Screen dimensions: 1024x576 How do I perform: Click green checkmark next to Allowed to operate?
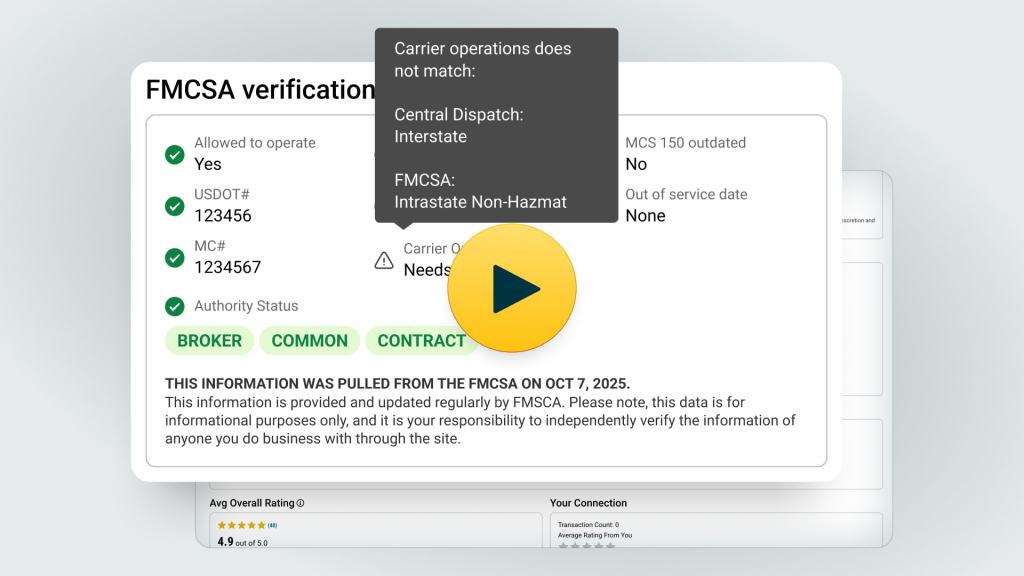175,154
